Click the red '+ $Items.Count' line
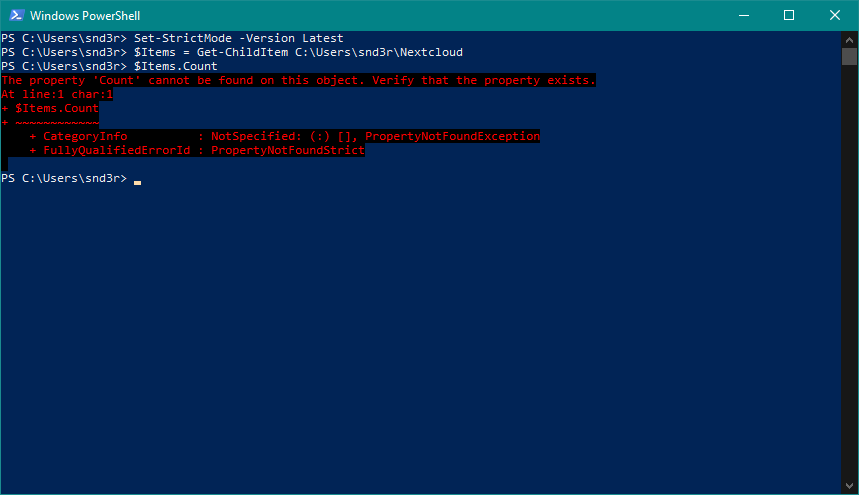The width and height of the screenshot is (859, 495). [52, 108]
